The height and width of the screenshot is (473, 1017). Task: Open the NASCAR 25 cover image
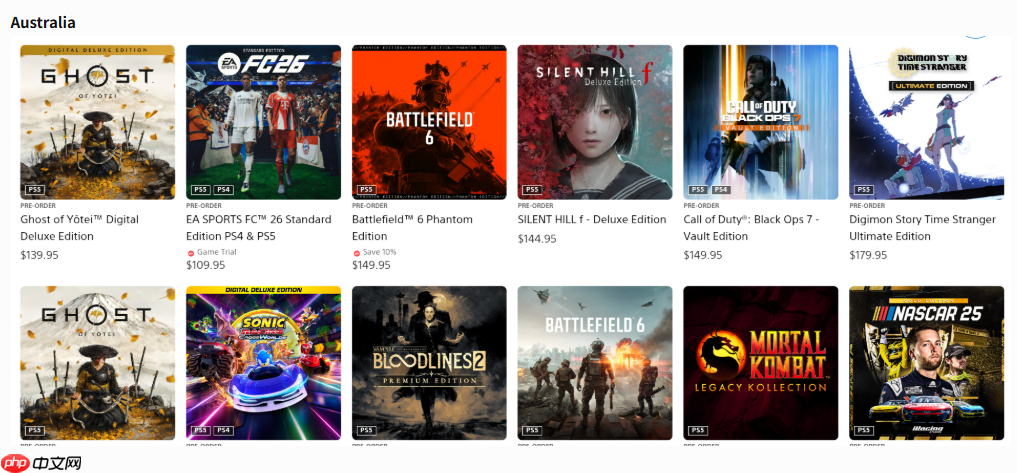pyautogui.click(x=927, y=363)
